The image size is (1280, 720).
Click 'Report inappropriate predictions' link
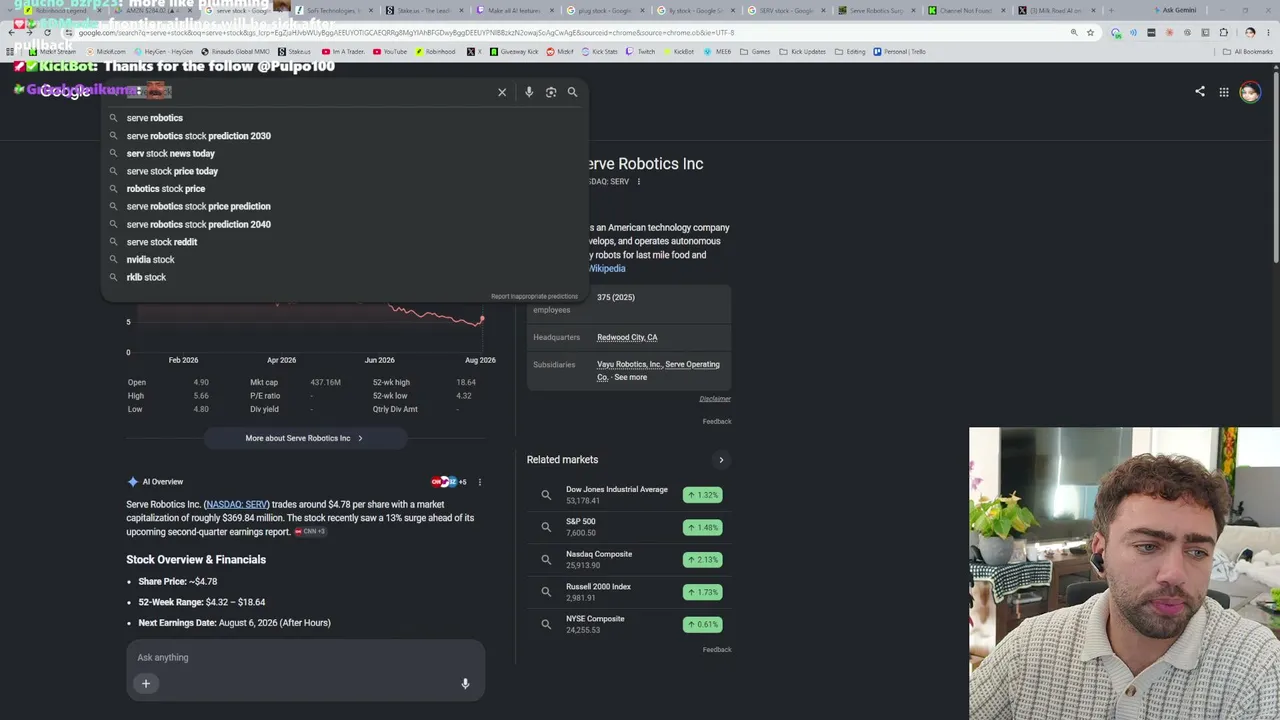[x=534, y=296]
